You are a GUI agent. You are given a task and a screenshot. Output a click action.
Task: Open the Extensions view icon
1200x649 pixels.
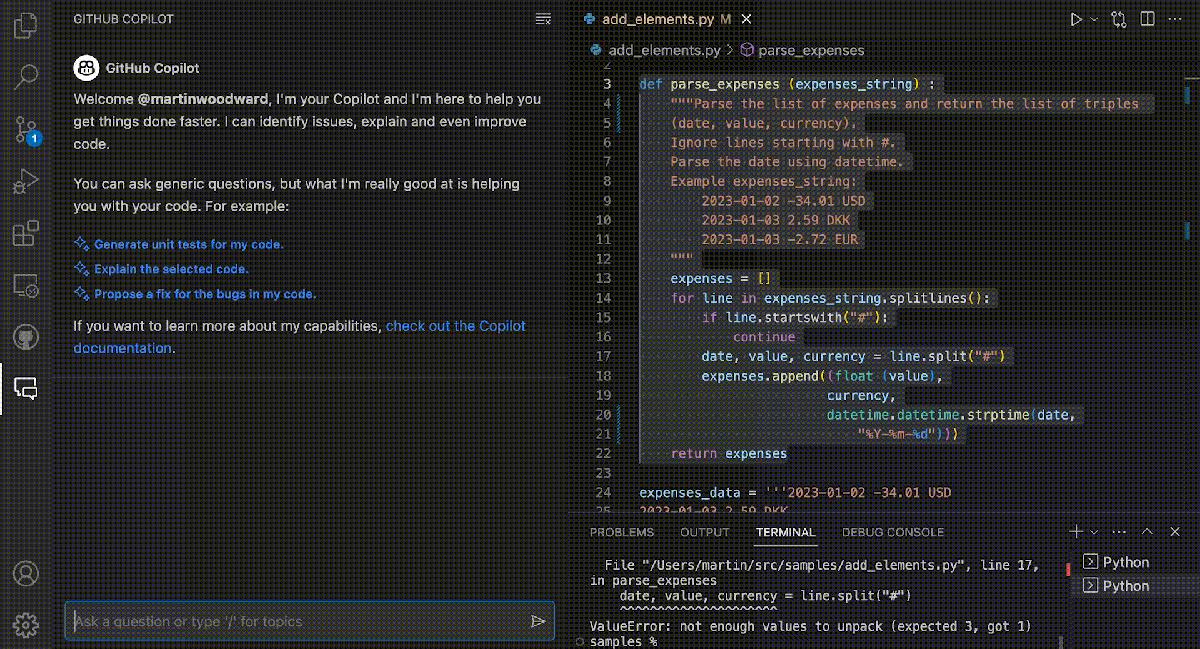pos(26,234)
